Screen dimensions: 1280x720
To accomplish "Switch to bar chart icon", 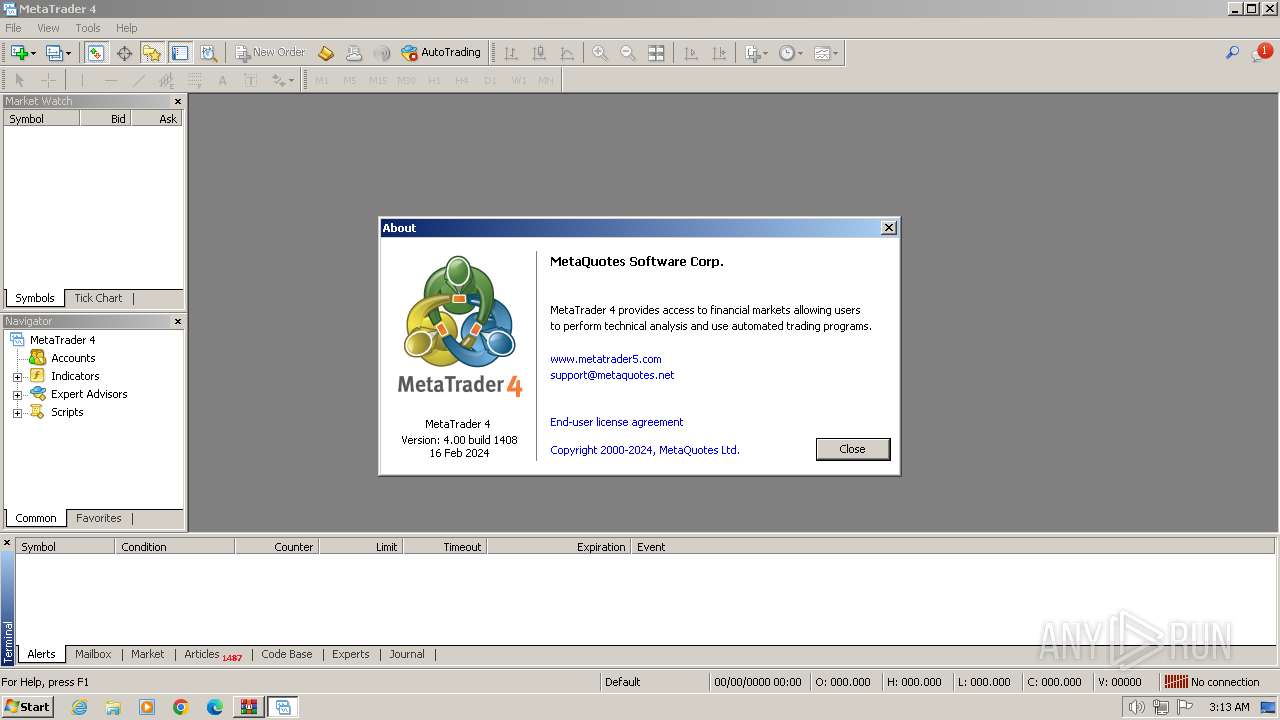I will click(x=511, y=53).
